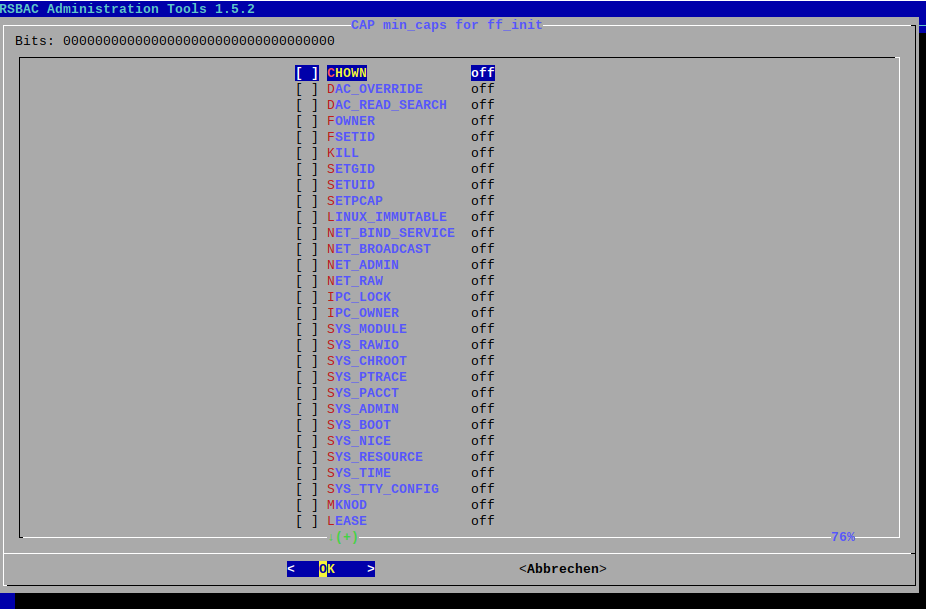Pick the SYS_NICE entry text
The image size is (926, 609).
pos(358,441)
